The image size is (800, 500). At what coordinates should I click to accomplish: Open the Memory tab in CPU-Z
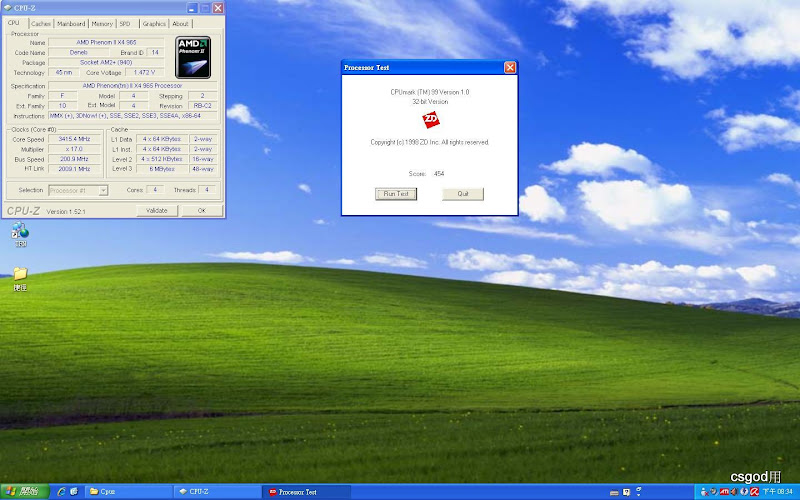tap(102, 23)
